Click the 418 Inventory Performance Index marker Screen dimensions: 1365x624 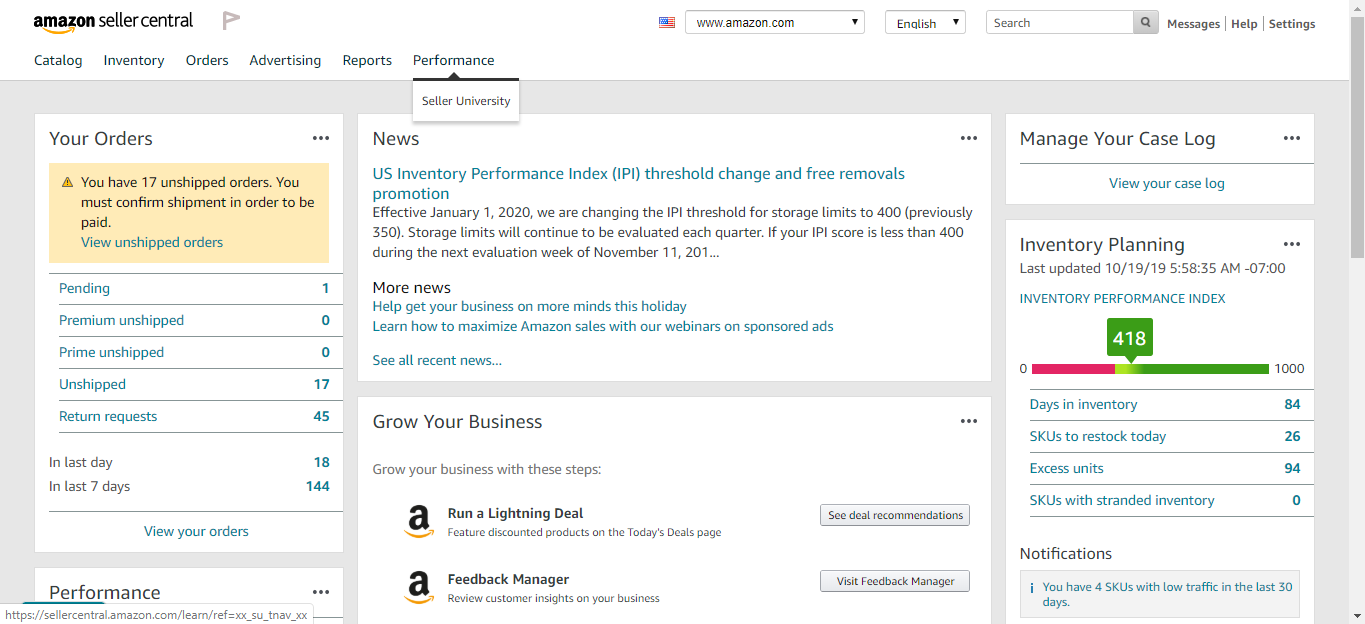pyautogui.click(x=1130, y=339)
